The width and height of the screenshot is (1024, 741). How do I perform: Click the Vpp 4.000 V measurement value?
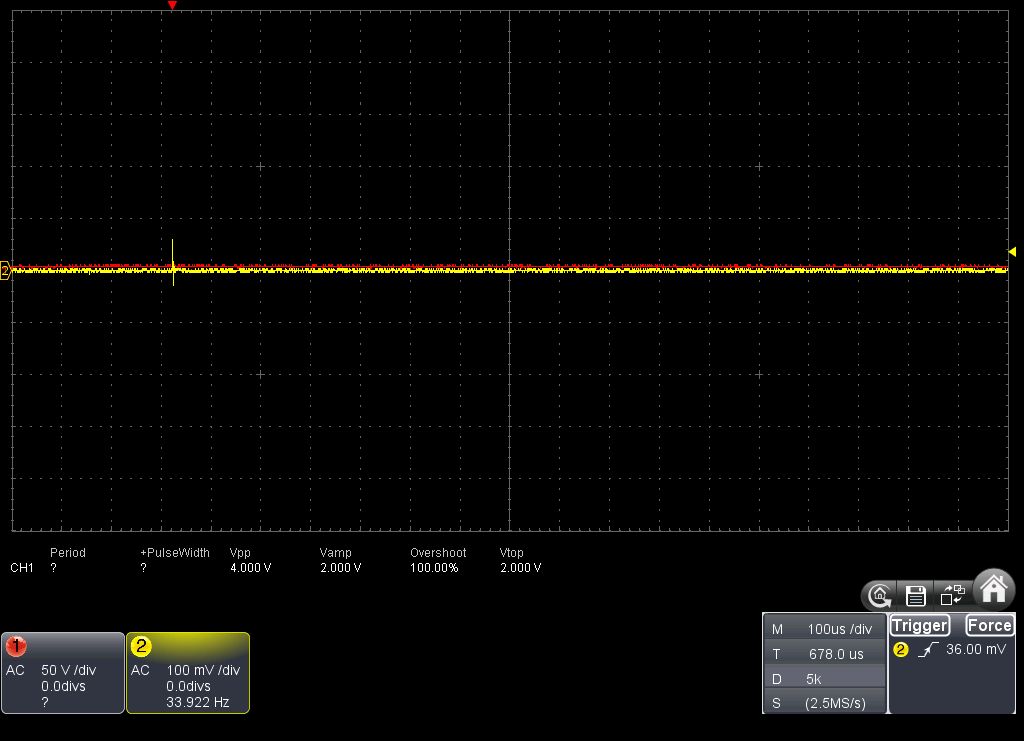coord(250,567)
